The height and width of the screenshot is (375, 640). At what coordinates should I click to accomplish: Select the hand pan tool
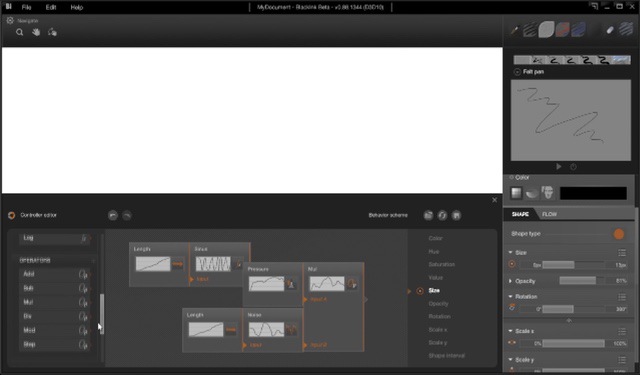pyautogui.click(x=36, y=32)
